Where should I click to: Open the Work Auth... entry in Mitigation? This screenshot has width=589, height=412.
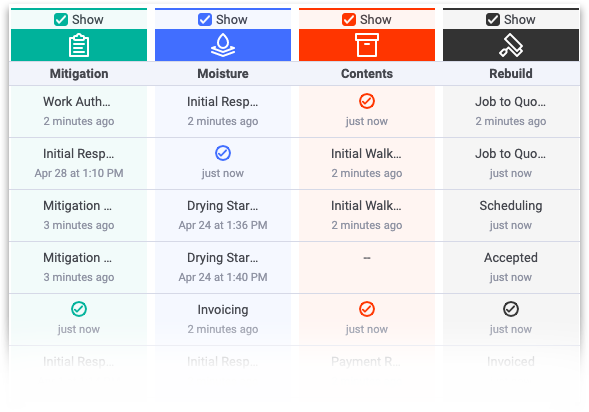77,101
